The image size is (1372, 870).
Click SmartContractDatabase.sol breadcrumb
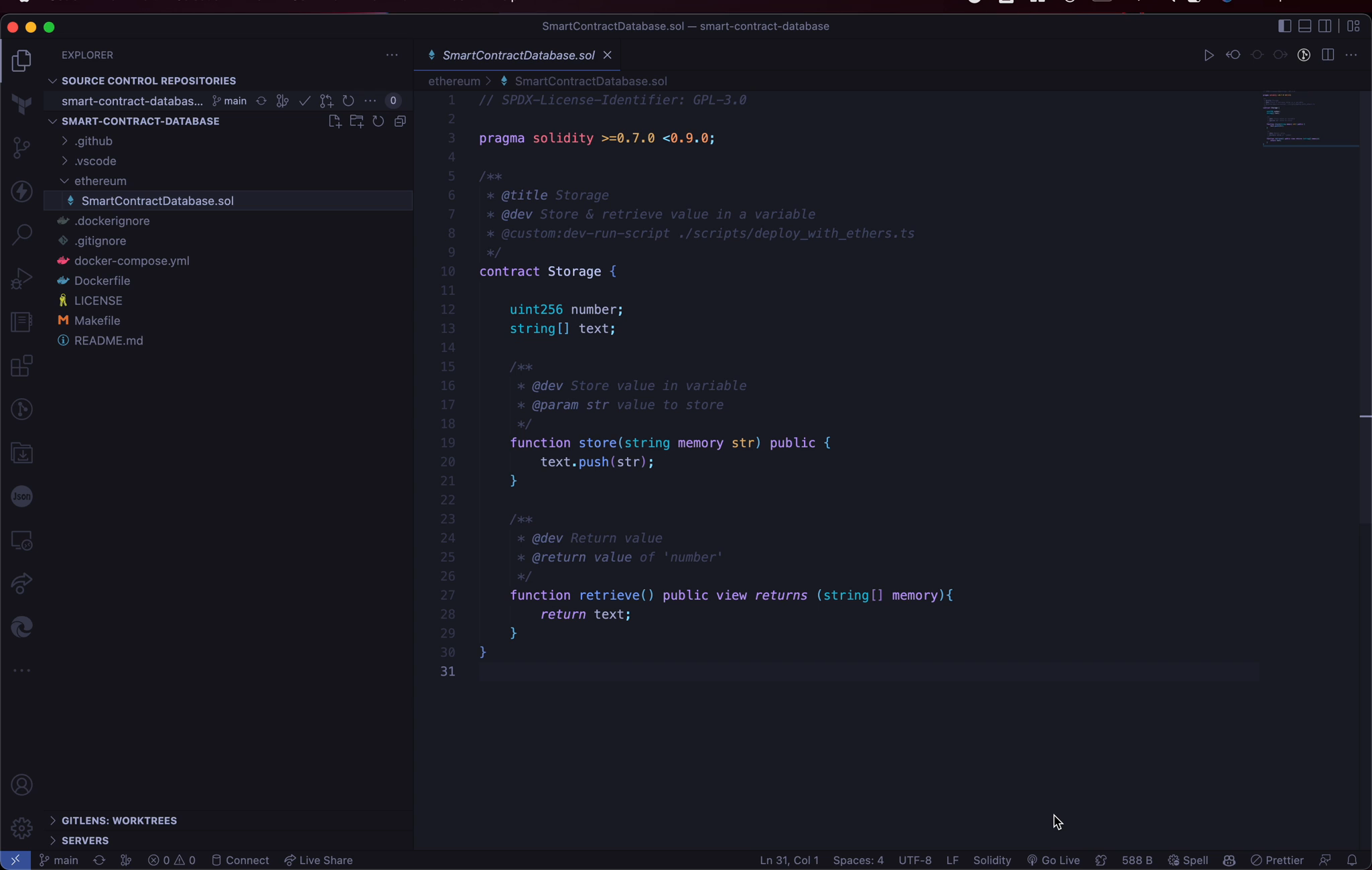tap(590, 81)
